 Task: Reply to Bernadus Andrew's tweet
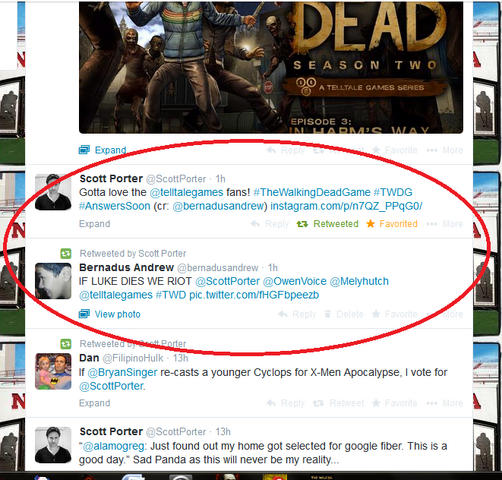(x=297, y=314)
